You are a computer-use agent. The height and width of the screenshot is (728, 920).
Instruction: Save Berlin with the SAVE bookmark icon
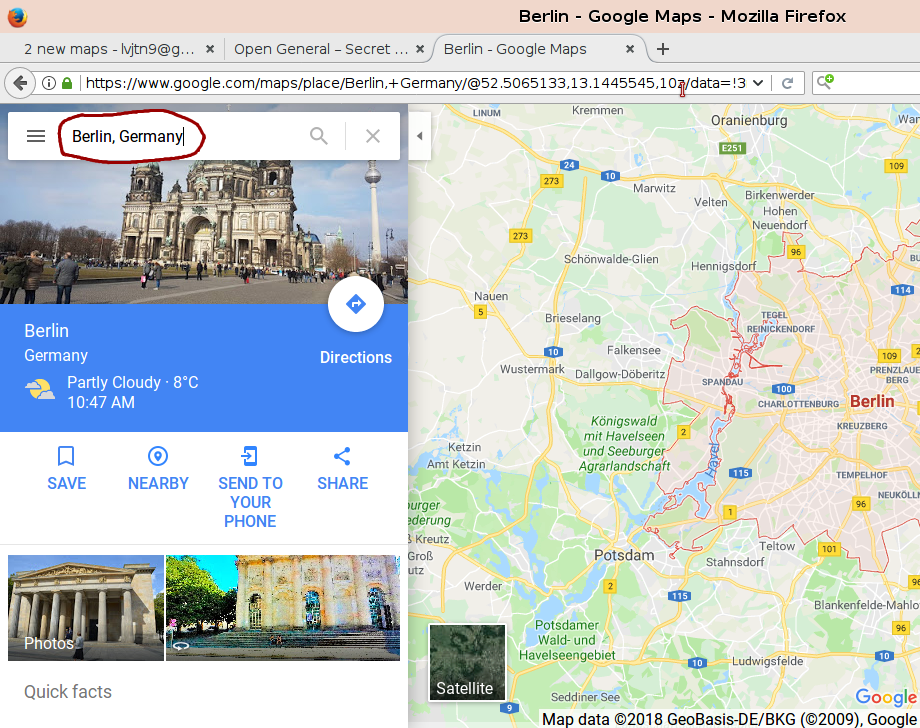point(66,456)
